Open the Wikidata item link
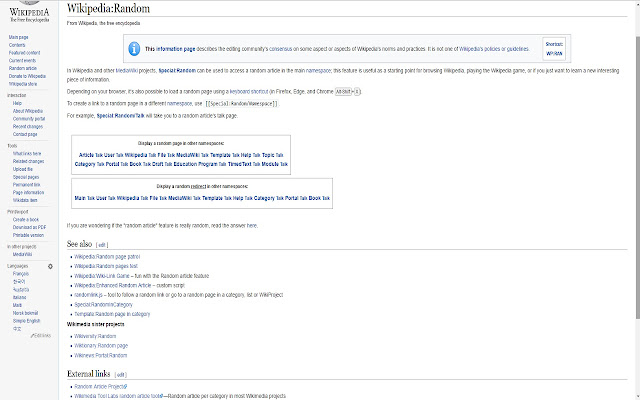 click(25, 200)
